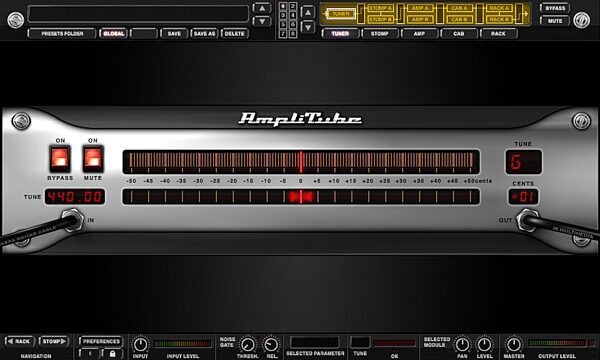
Task: Select routing configuration 2
Action: [x=292, y=6]
